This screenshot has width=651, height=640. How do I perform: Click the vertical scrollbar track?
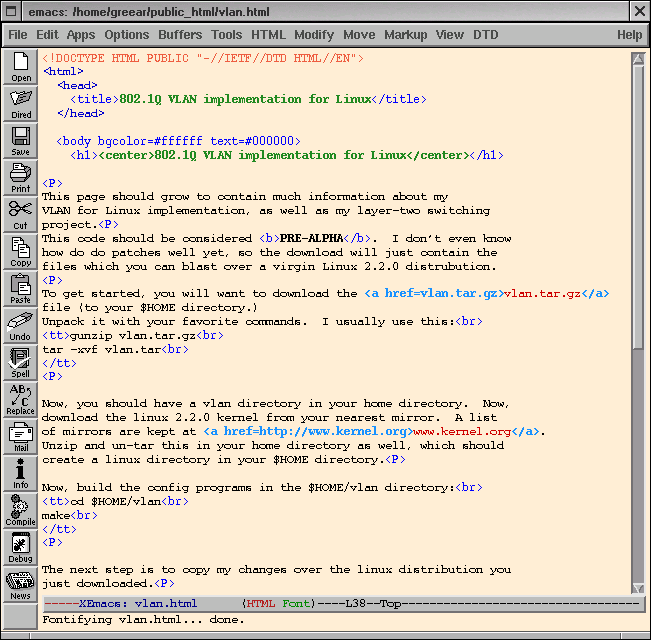(x=638, y=470)
